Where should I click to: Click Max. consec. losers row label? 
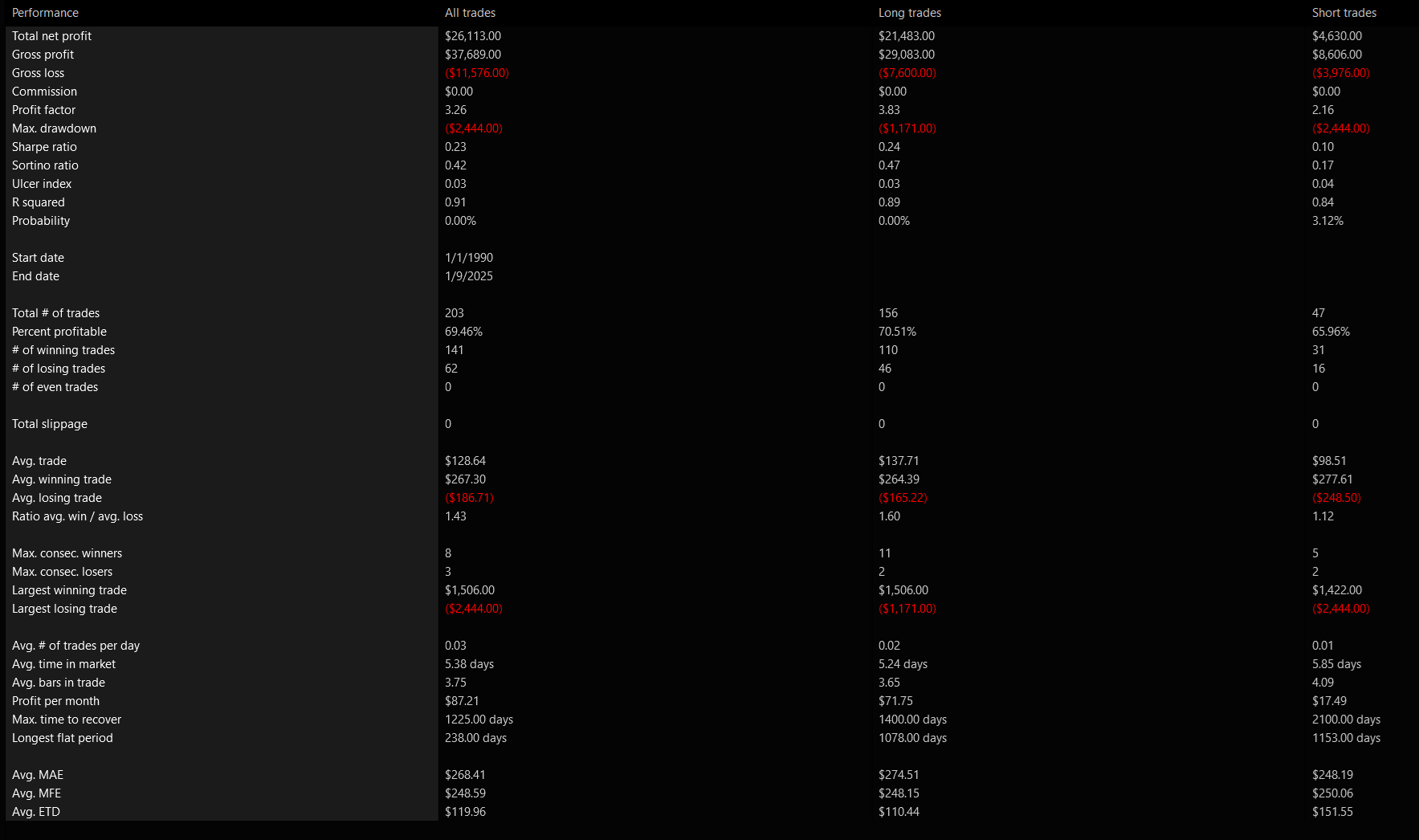[x=62, y=572]
